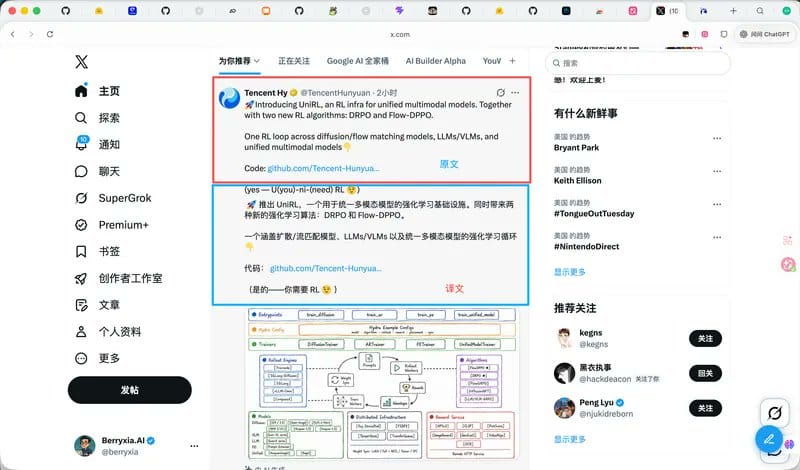Click the 发帖 post button
The image size is (800, 470).
130,390
